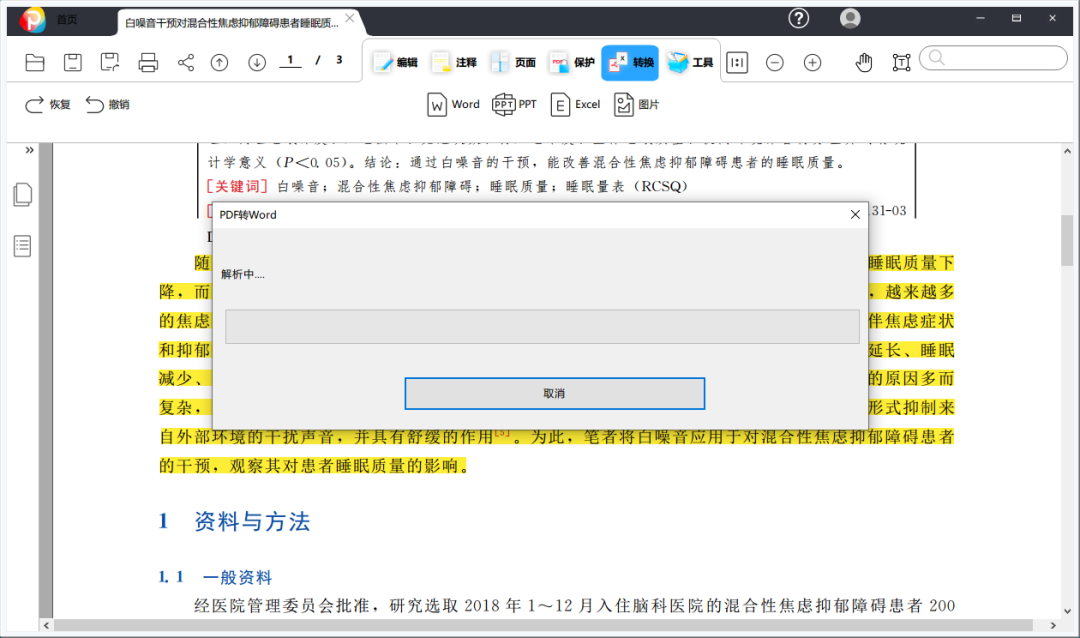This screenshot has width=1080, height=638.
Task: Switch to the 编辑 tab
Action: point(396,63)
